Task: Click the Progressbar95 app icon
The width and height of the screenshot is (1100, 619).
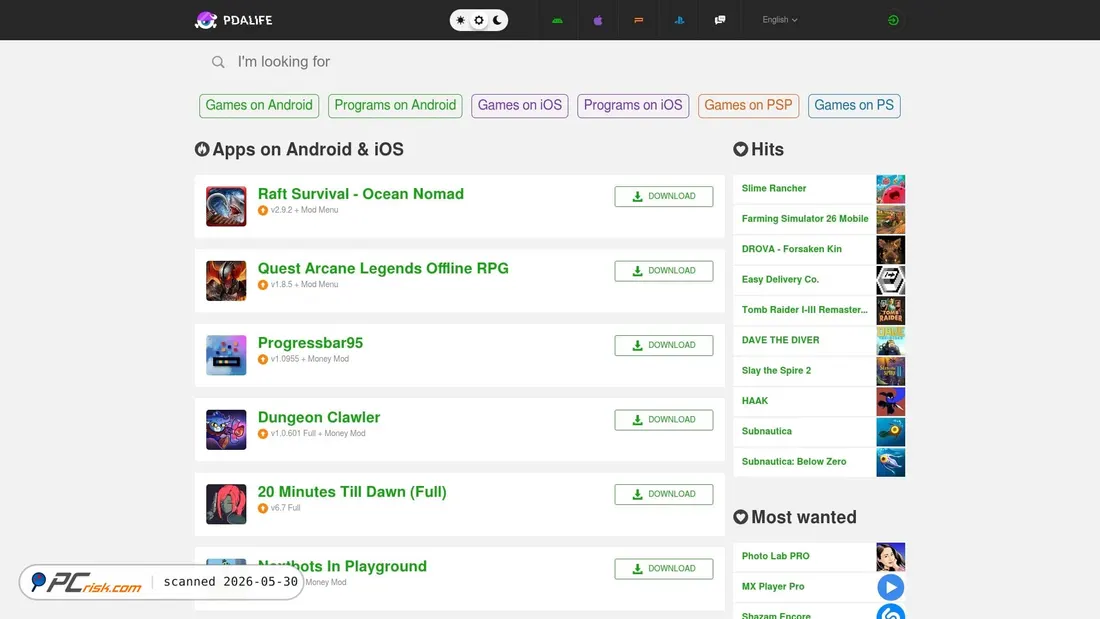Action: coord(226,355)
